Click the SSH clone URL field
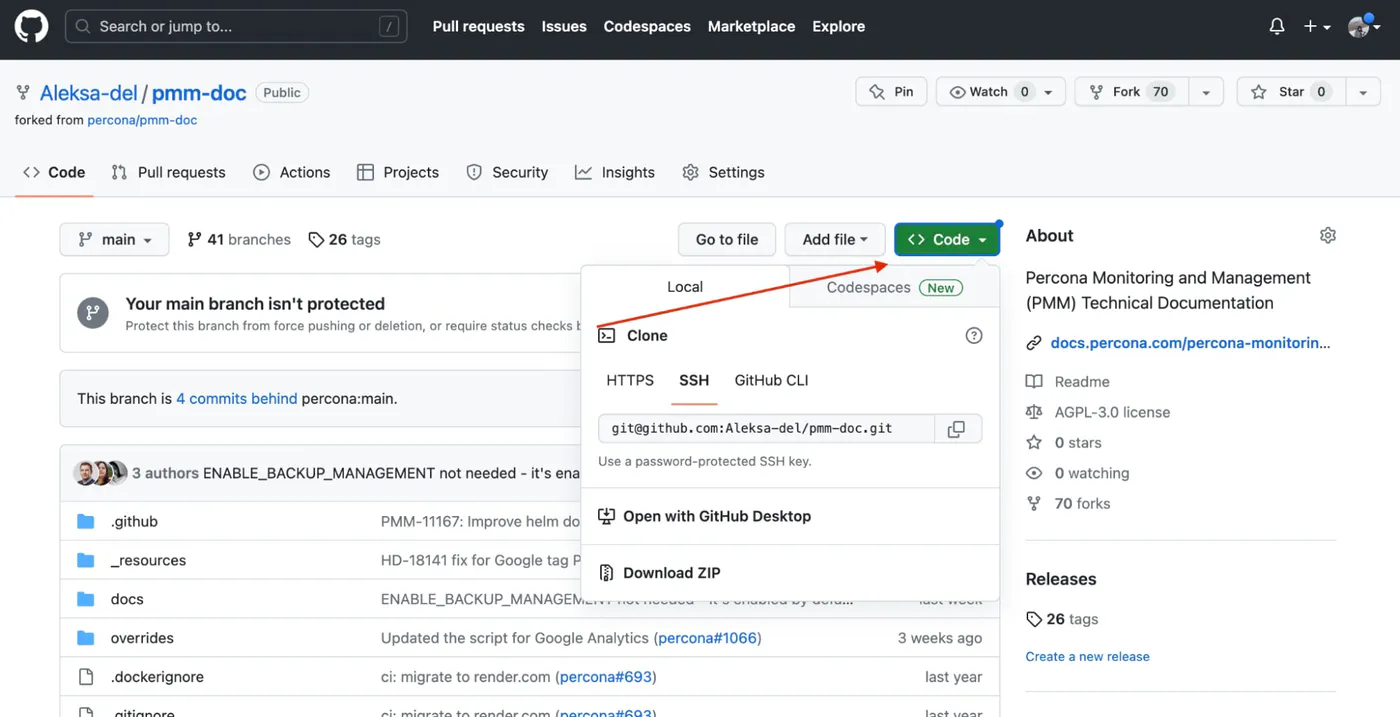1400x717 pixels. coord(766,428)
